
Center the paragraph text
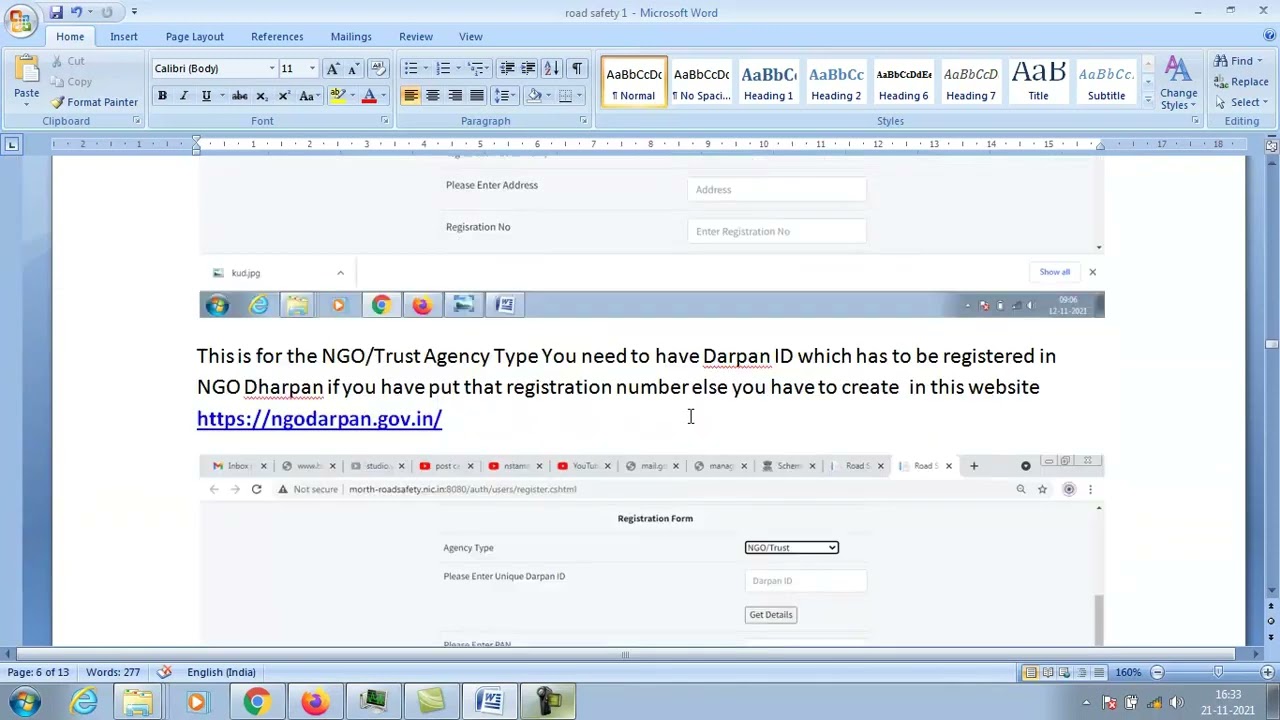pyautogui.click(x=433, y=96)
